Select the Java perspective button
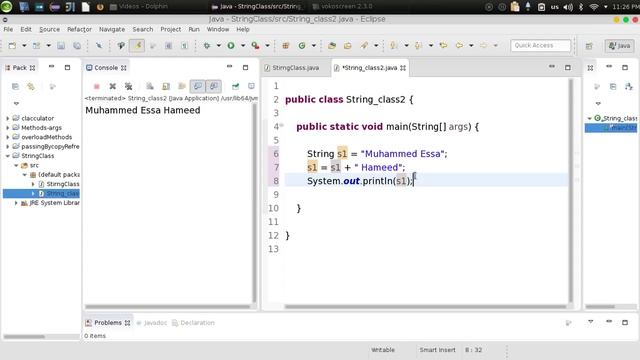This screenshot has width=640, height=360. (619, 46)
